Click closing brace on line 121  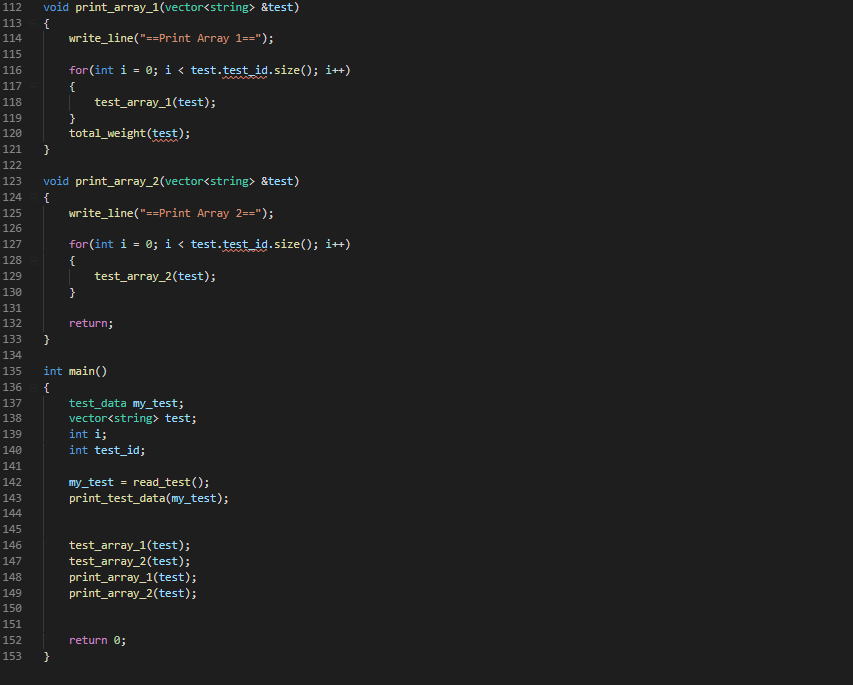point(47,149)
